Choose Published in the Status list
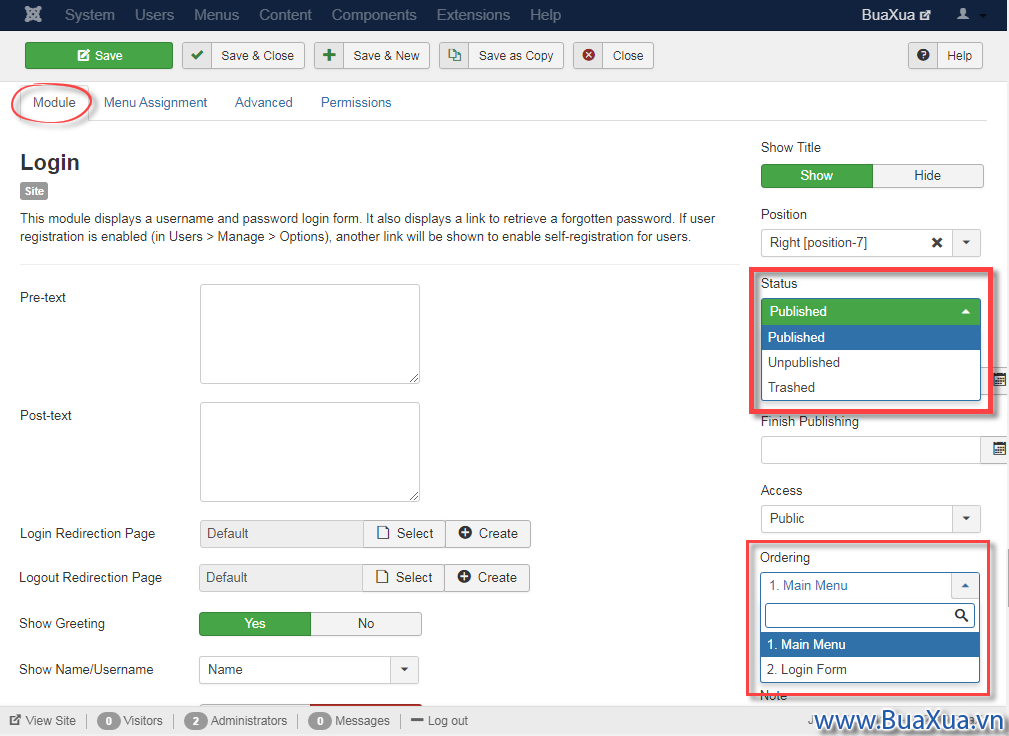Viewport: 1009px width, 736px height. coord(871,337)
